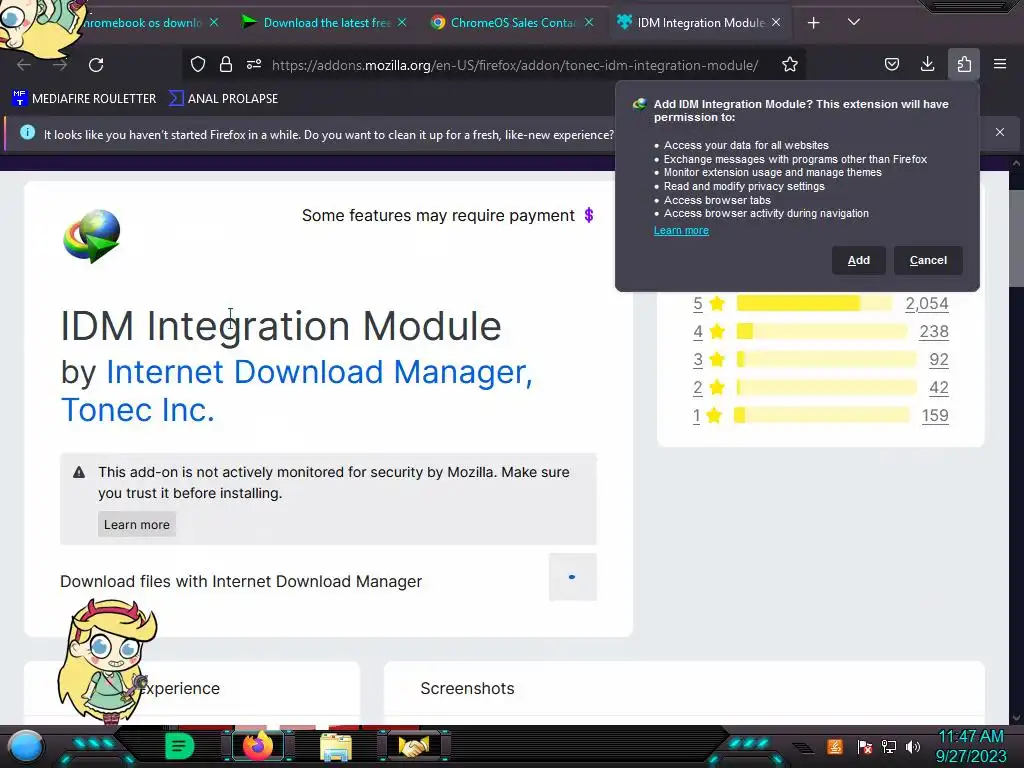Close the Download the latest free tab
Image resolution: width=1024 pixels, height=768 pixels.
pyautogui.click(x=402, y=22)
